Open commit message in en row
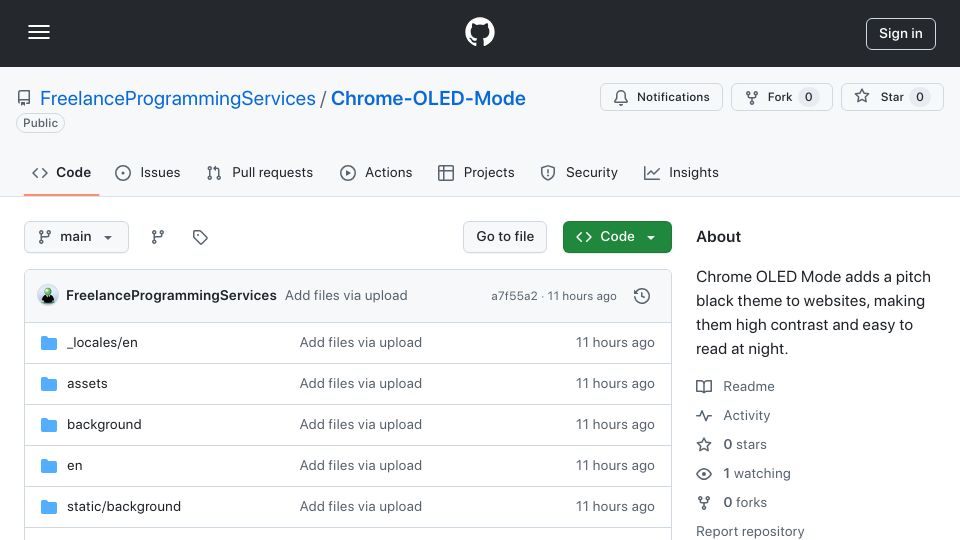The width and height of the screenshot is (960, 540). pos(361,466)
